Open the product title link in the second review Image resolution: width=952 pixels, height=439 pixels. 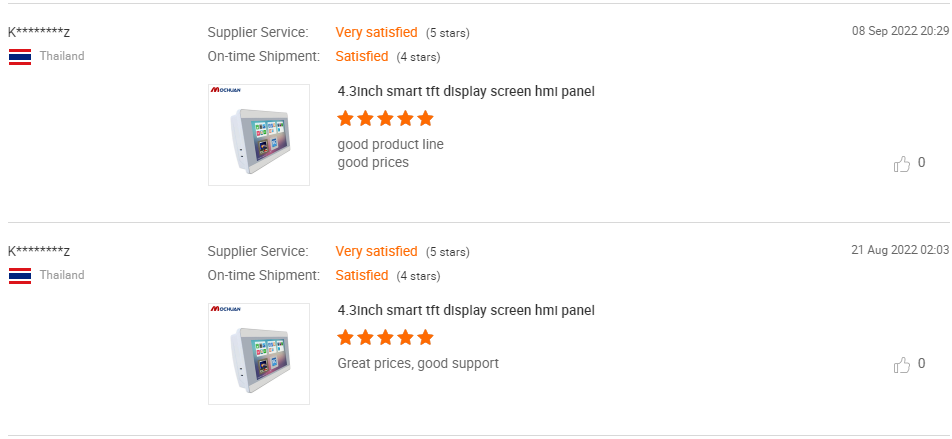click(x=466, y=311)
